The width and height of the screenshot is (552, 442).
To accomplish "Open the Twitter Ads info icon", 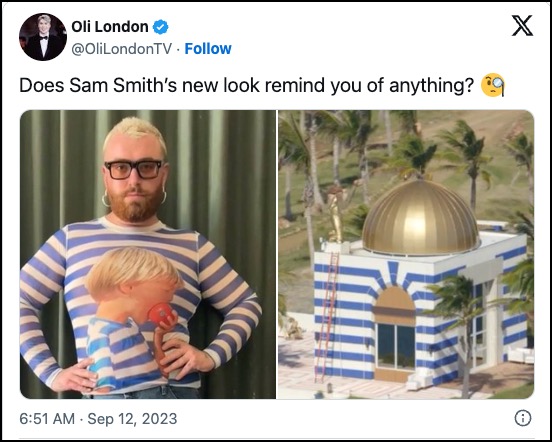I will pyautogui.click(x=523, y=418).
